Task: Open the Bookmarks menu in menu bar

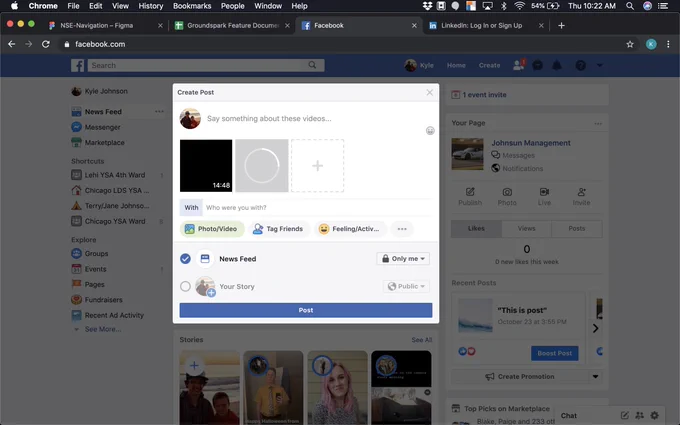Action: click(192, 6)
